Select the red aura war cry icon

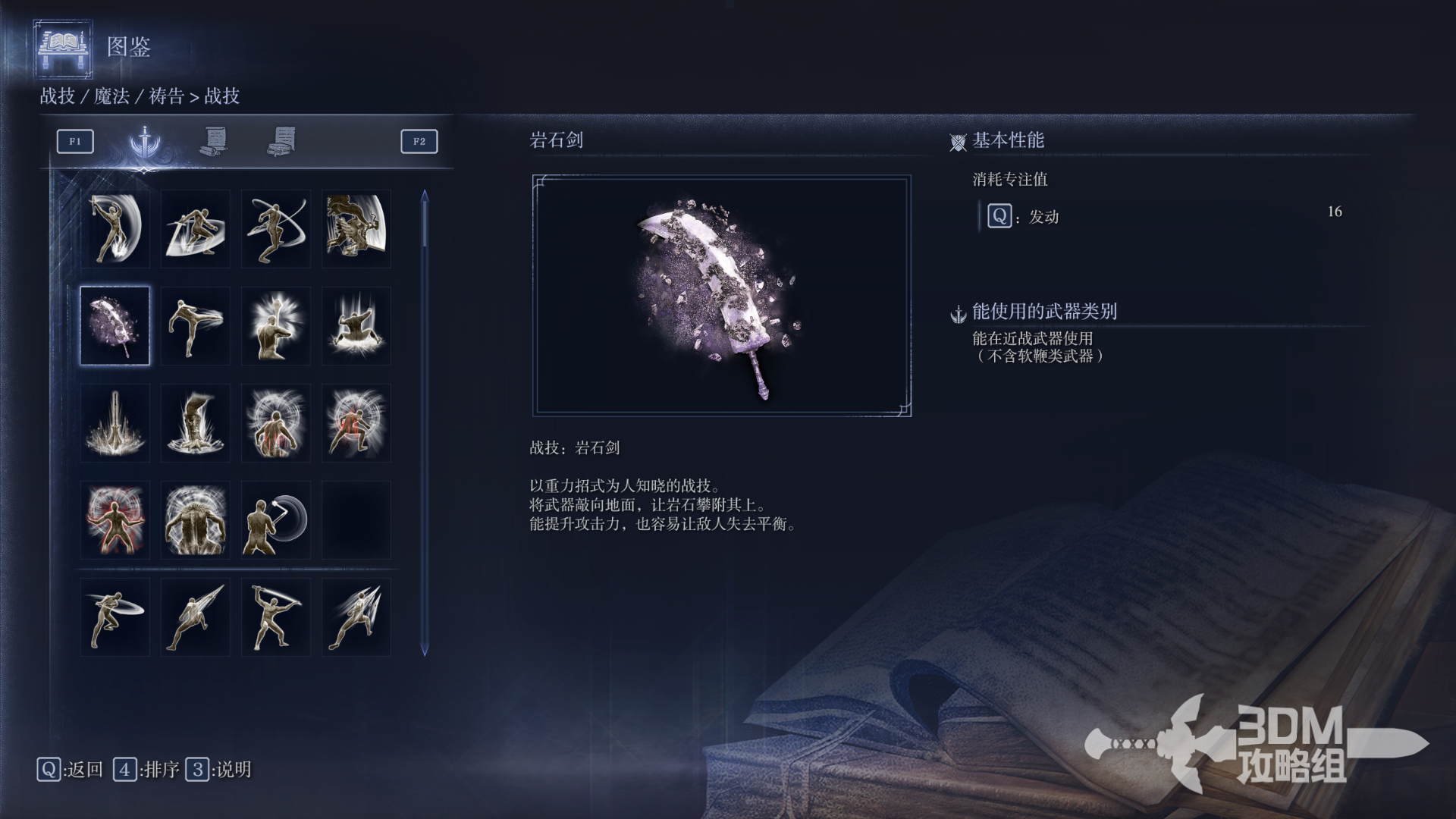point(115,520)
